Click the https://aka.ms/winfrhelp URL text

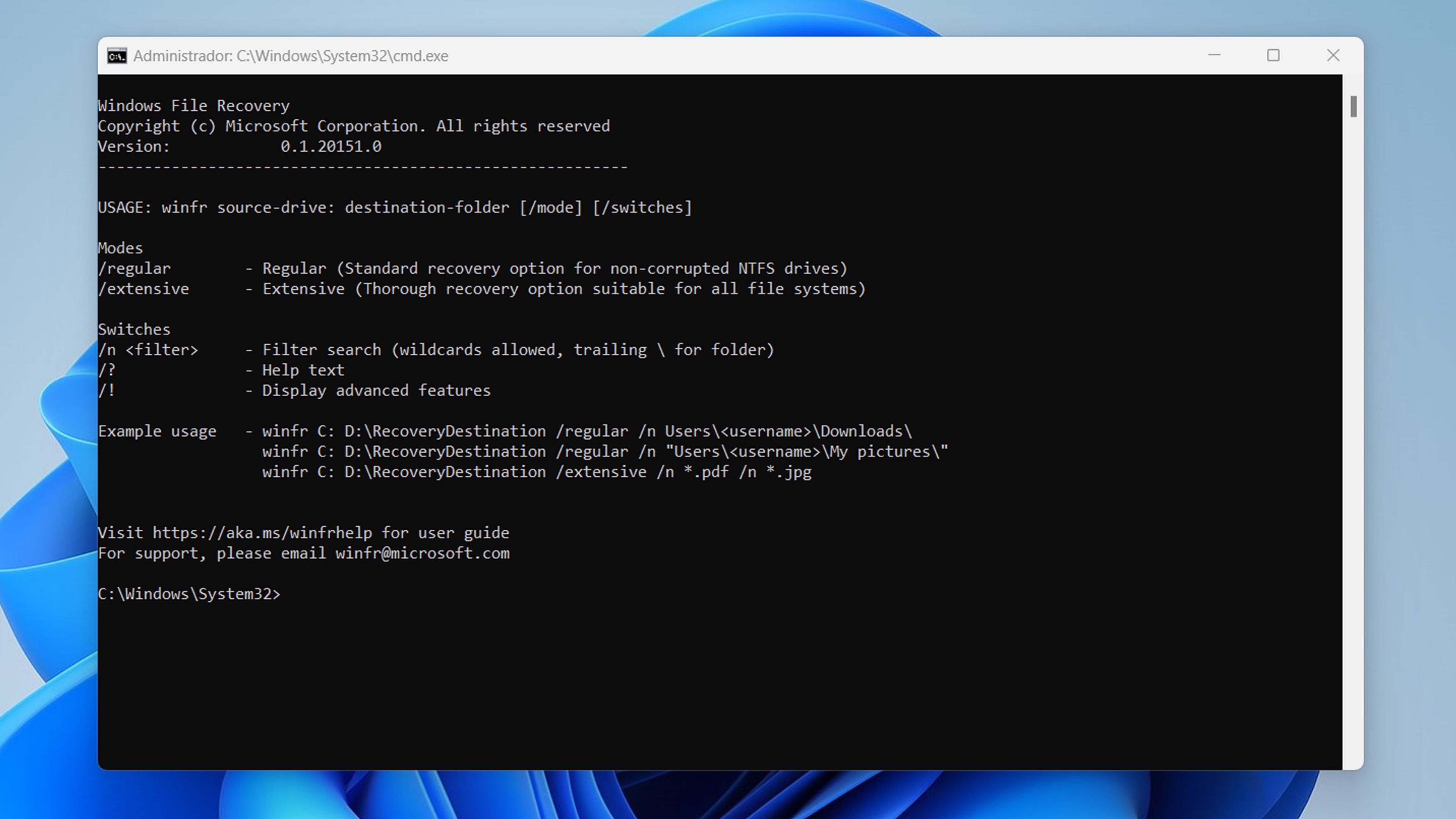262,533
